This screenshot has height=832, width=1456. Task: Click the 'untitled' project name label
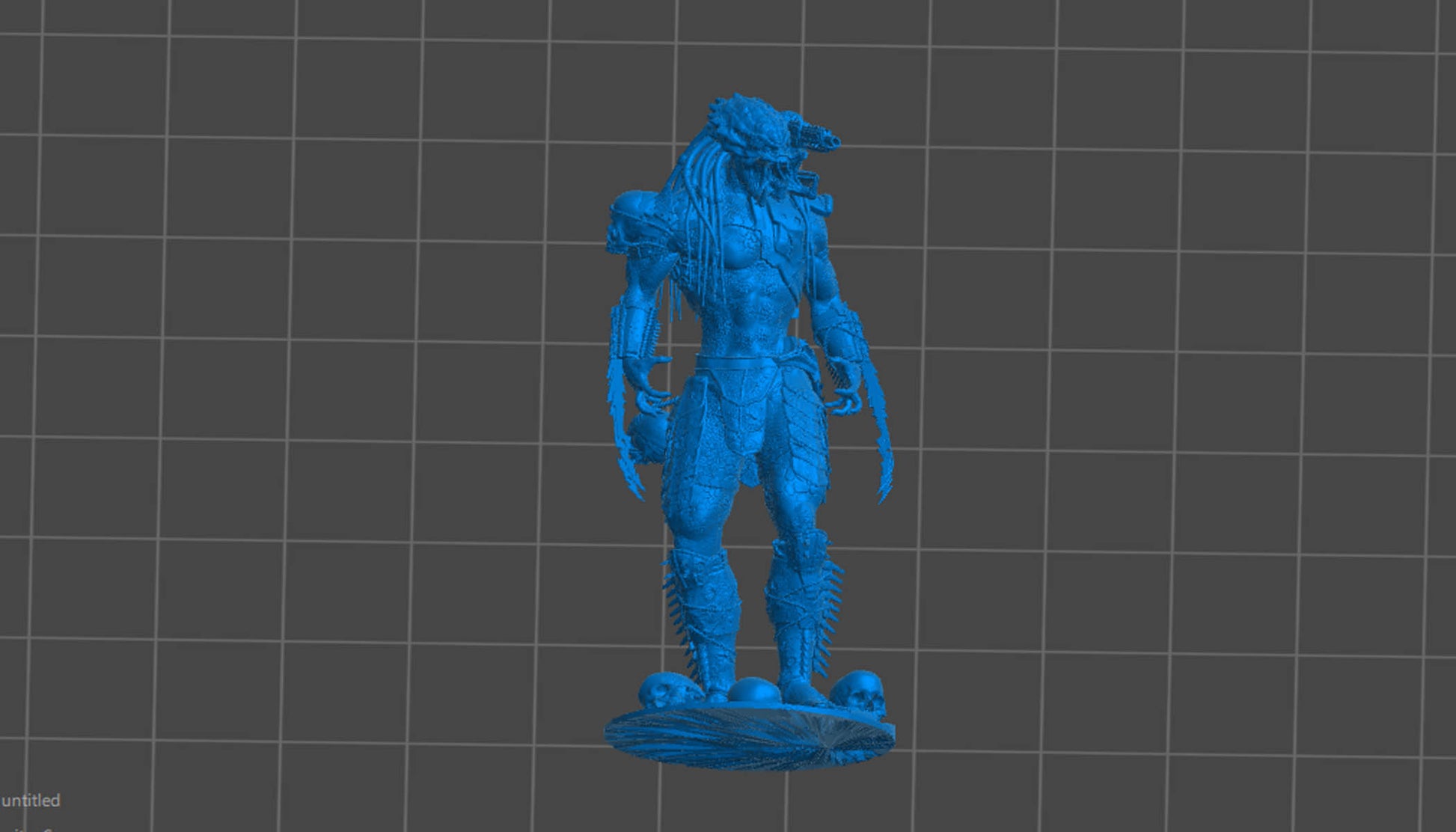tap(31, 801)
